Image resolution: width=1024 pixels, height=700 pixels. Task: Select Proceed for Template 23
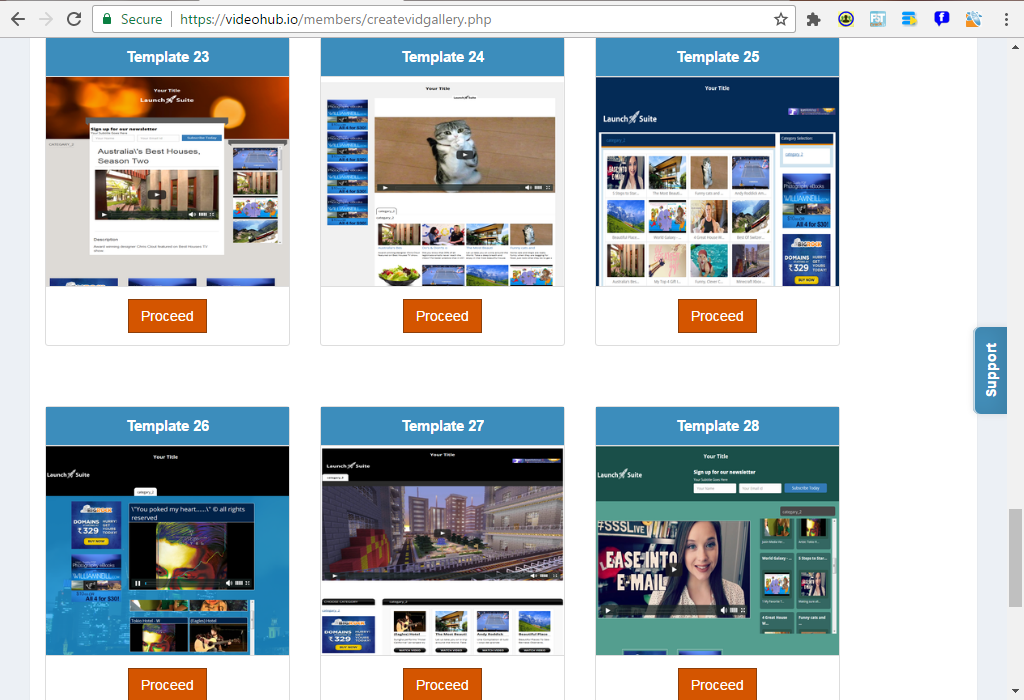167,315
